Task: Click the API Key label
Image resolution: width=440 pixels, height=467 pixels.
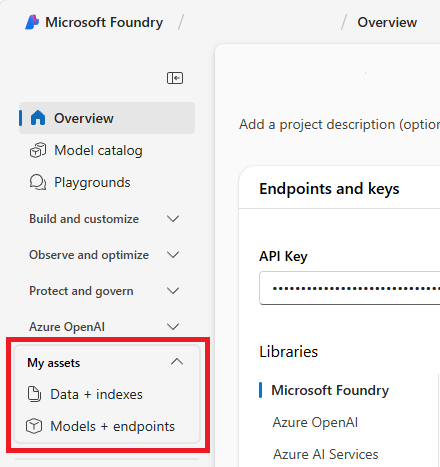Action: point(283,256)
